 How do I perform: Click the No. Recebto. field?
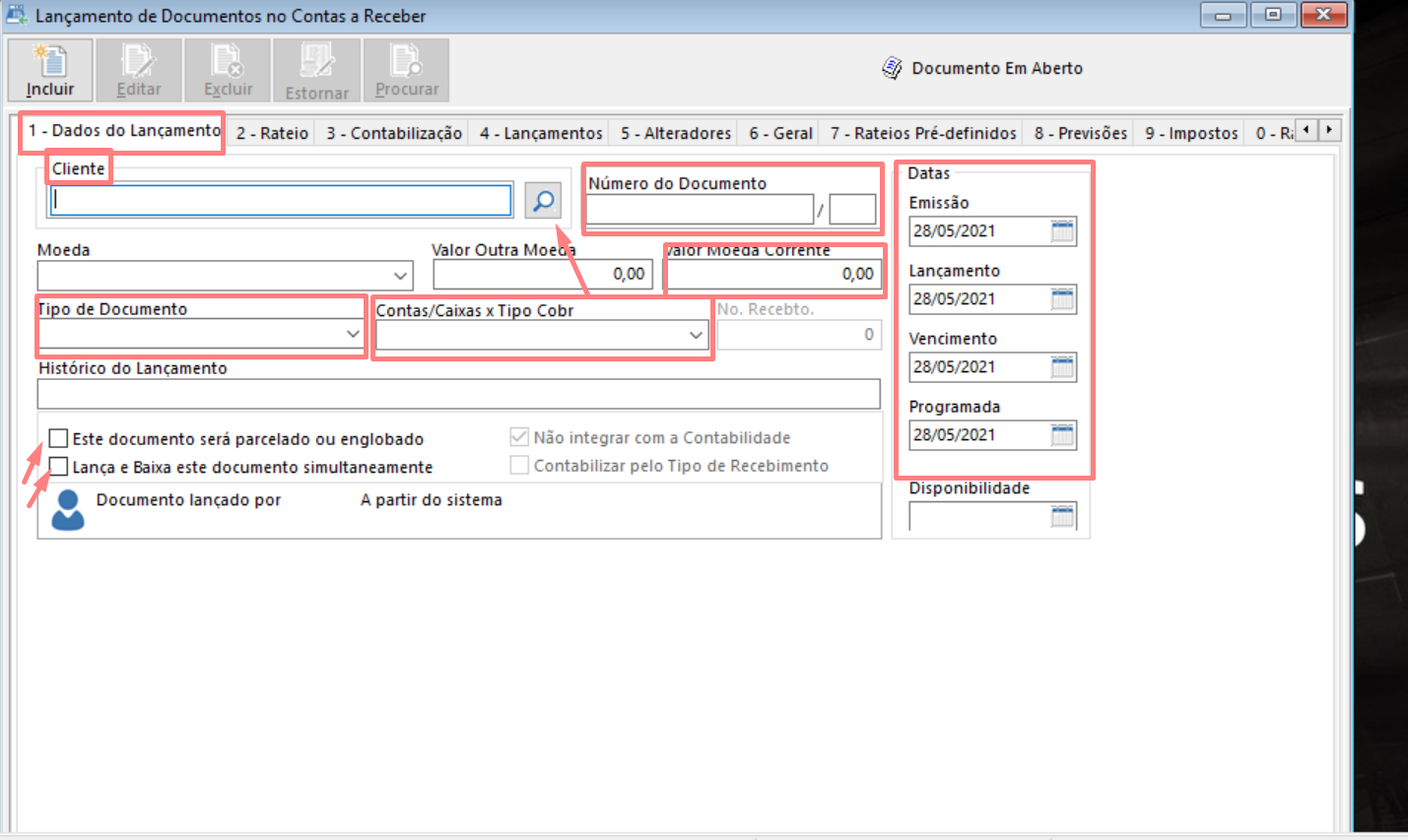pyautogui.click(x=799, y=335)
